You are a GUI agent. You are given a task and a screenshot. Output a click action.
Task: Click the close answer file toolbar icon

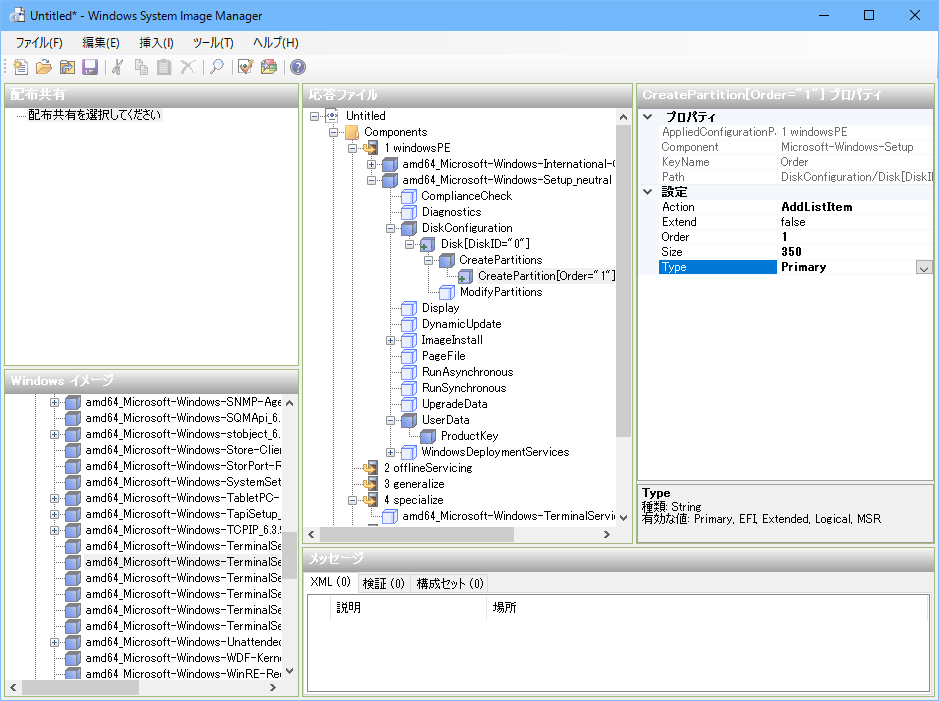click(67, 67)
